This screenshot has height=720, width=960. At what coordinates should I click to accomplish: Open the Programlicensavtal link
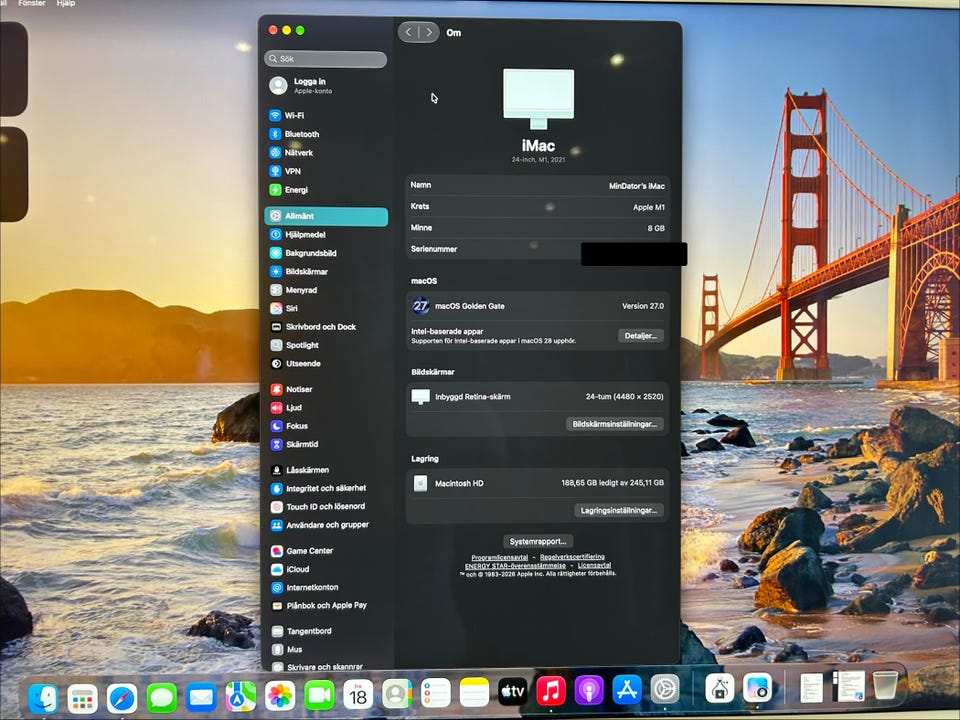[x=500, y=557]
